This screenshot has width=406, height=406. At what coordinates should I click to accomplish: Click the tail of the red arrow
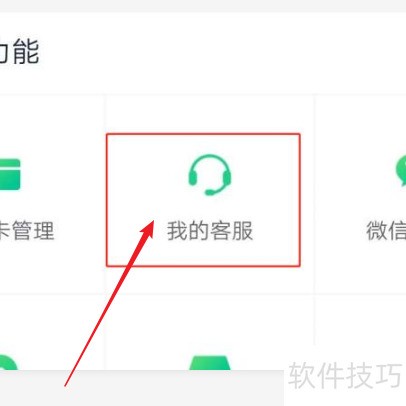click(65, 385)
